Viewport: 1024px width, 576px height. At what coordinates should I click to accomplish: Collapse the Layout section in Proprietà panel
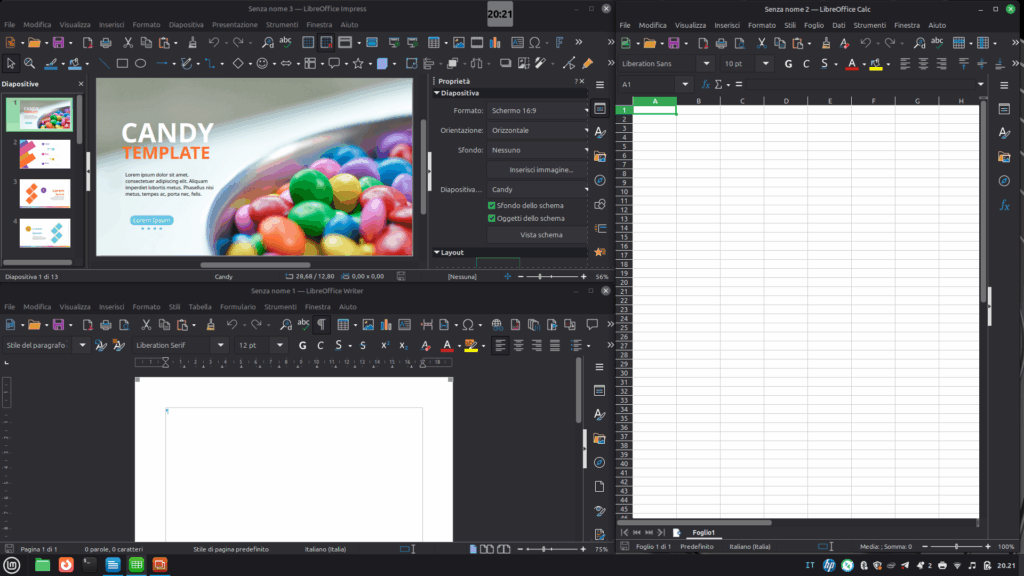click(437, 253)
